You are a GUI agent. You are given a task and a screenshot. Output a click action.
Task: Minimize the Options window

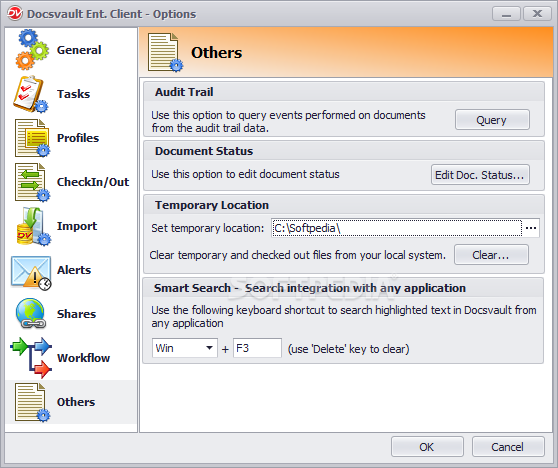(x=506, y=14)
